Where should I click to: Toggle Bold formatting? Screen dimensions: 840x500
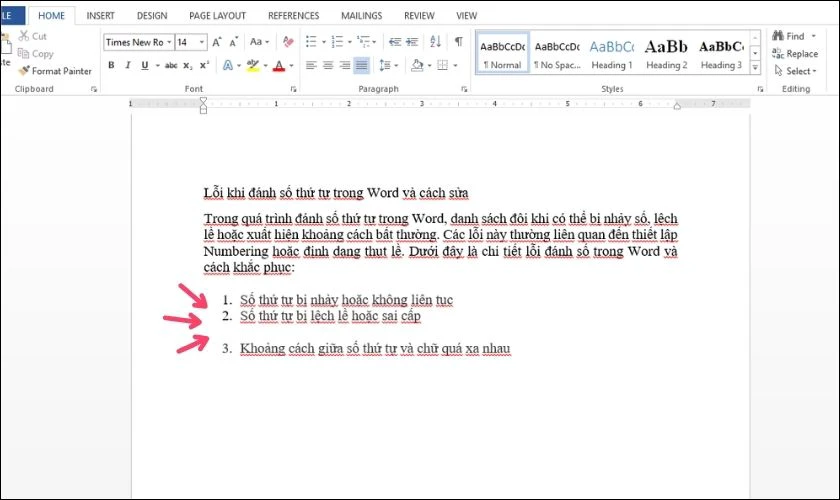(111, 65)
